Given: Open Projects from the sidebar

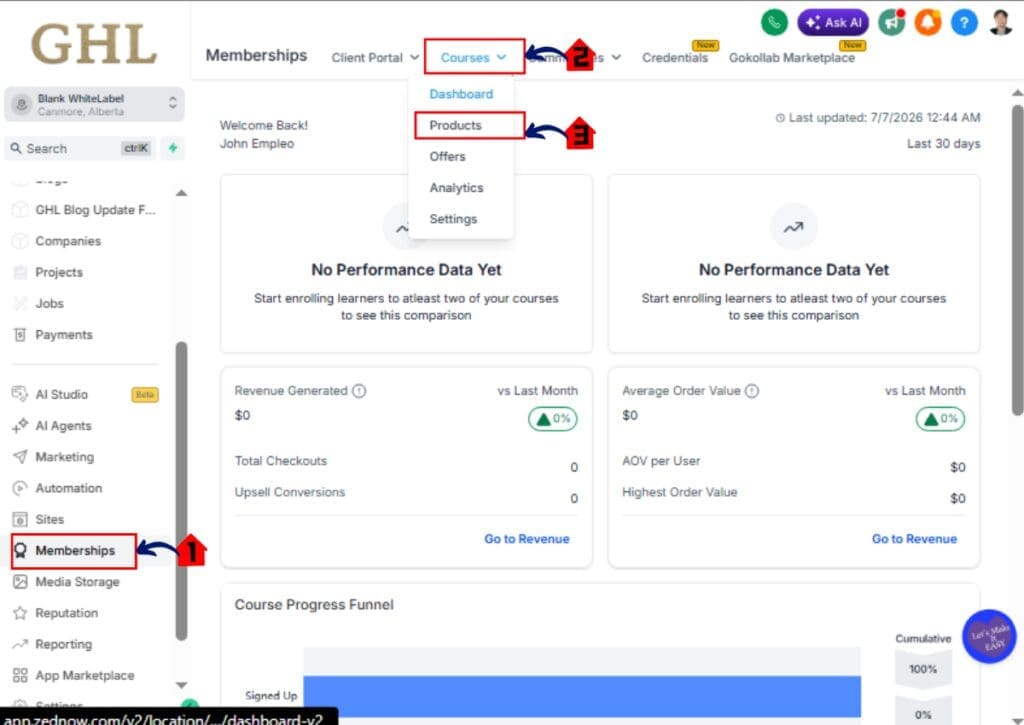Looking at the screenshot, I should [59, 272].
